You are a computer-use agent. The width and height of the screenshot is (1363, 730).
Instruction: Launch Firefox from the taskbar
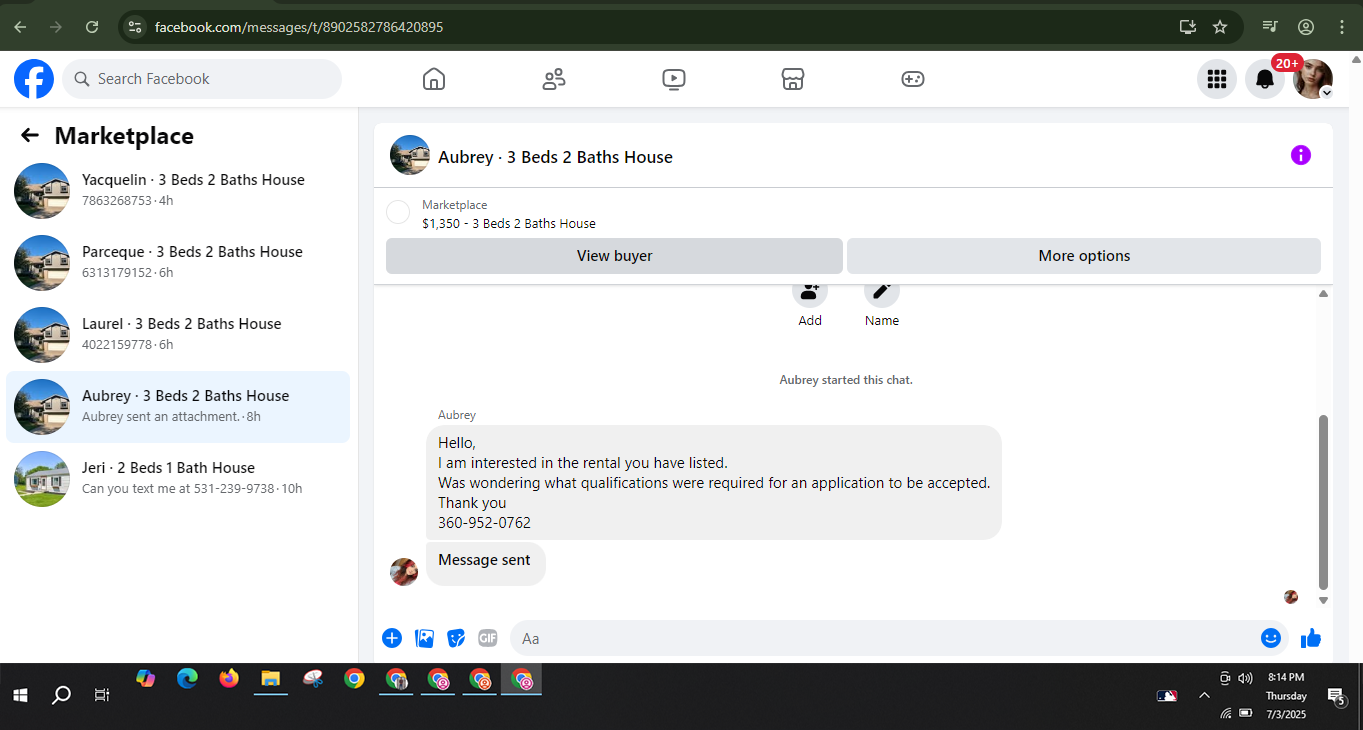point(229,679)
